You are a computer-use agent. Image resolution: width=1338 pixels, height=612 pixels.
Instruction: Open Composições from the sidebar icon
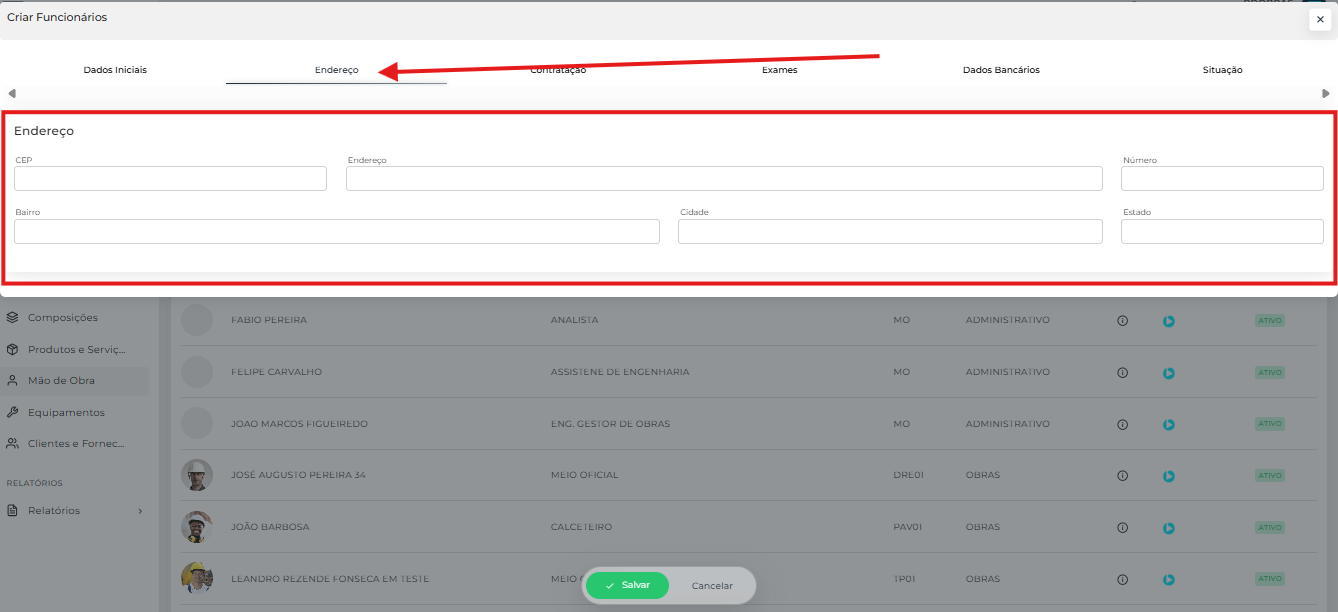coord(12,318)
